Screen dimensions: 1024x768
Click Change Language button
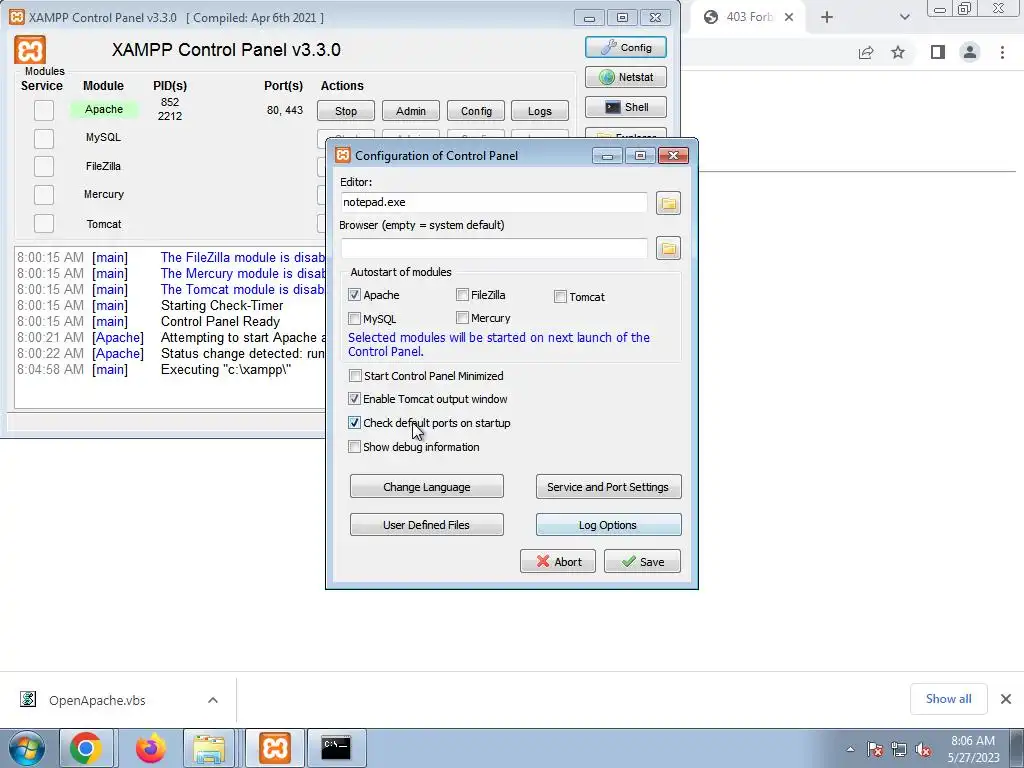pyautogui.click(x=426, y=487)
